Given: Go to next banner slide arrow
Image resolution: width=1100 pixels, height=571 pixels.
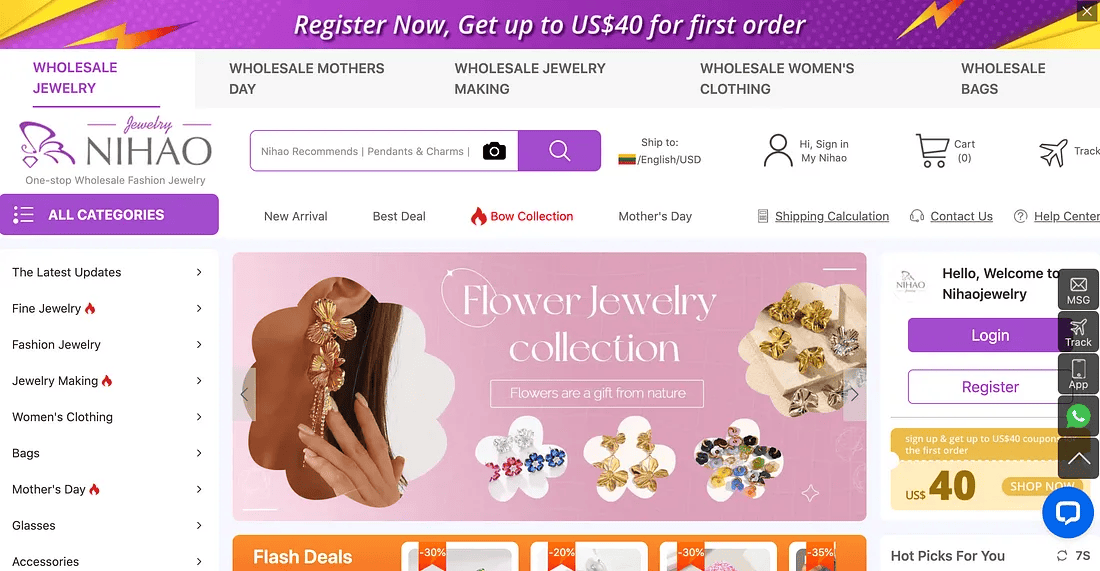Looking at the screenshot, I should (854, 394).
